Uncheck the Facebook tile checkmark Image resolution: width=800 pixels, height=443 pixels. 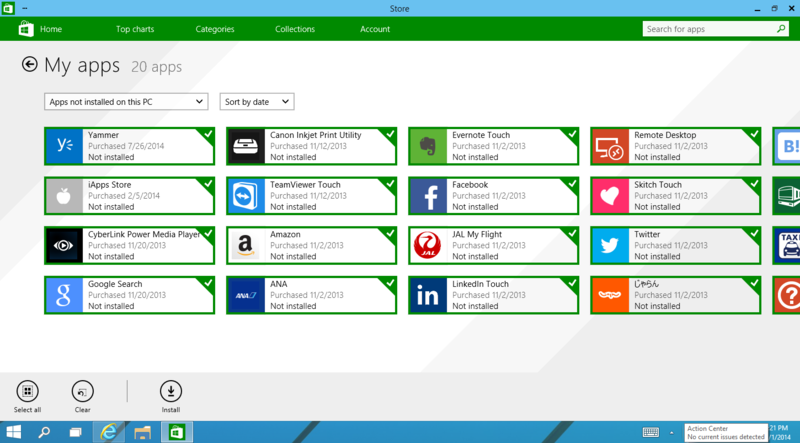(572, 184)
